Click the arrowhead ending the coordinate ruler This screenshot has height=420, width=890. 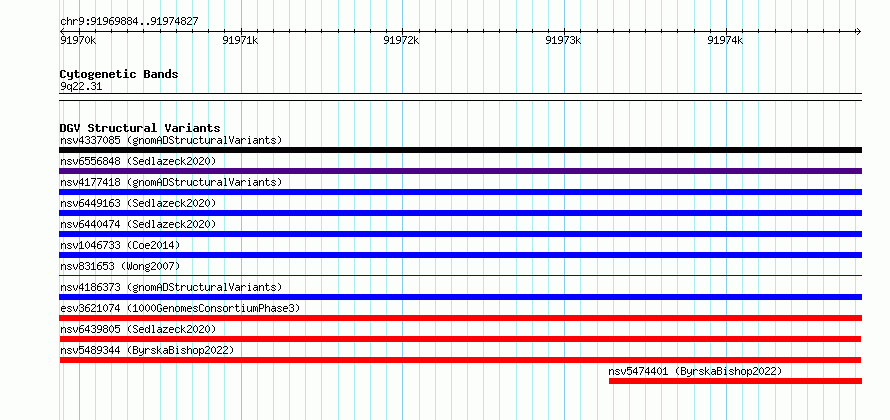858,31
